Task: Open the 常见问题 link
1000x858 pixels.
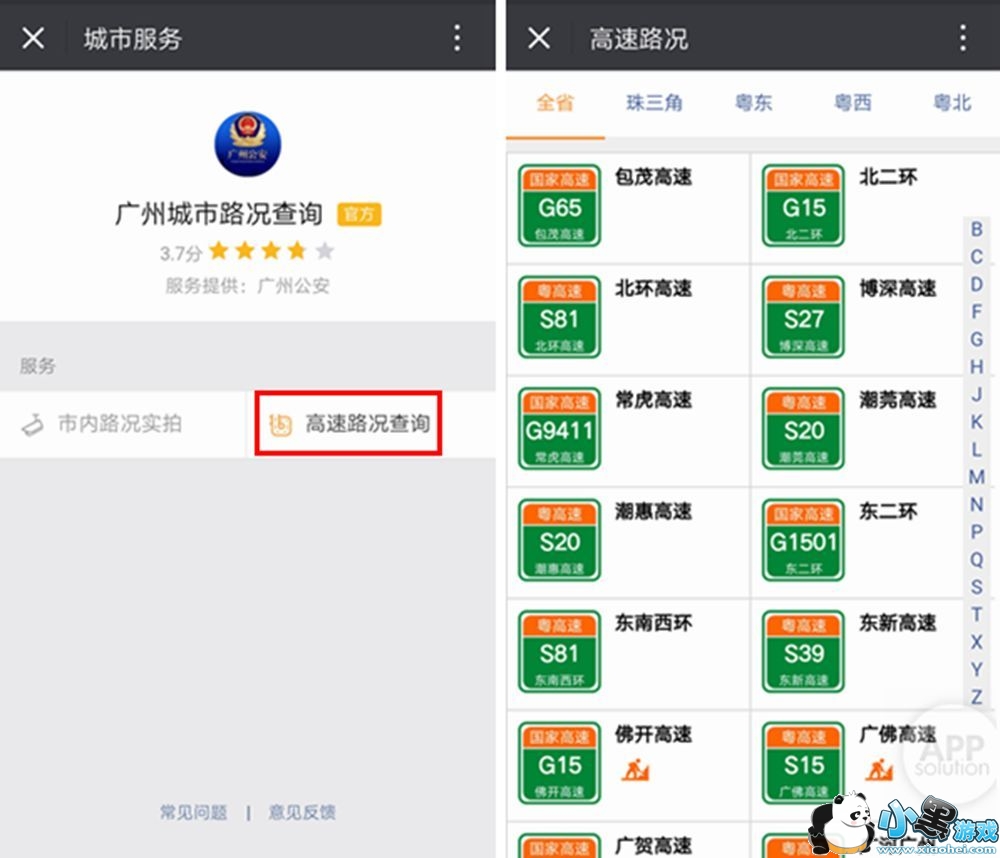Action: click(x=193, y=812)
